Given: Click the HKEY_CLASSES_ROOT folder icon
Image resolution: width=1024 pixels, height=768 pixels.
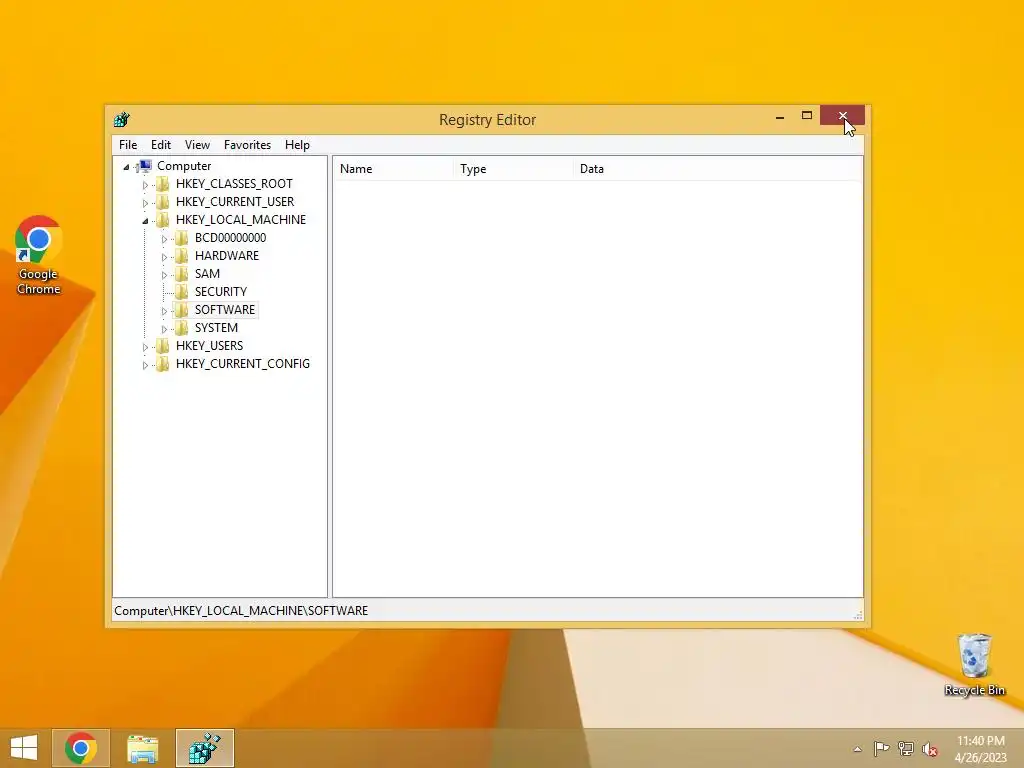Looking at the screenshot, I should point(163,184).
